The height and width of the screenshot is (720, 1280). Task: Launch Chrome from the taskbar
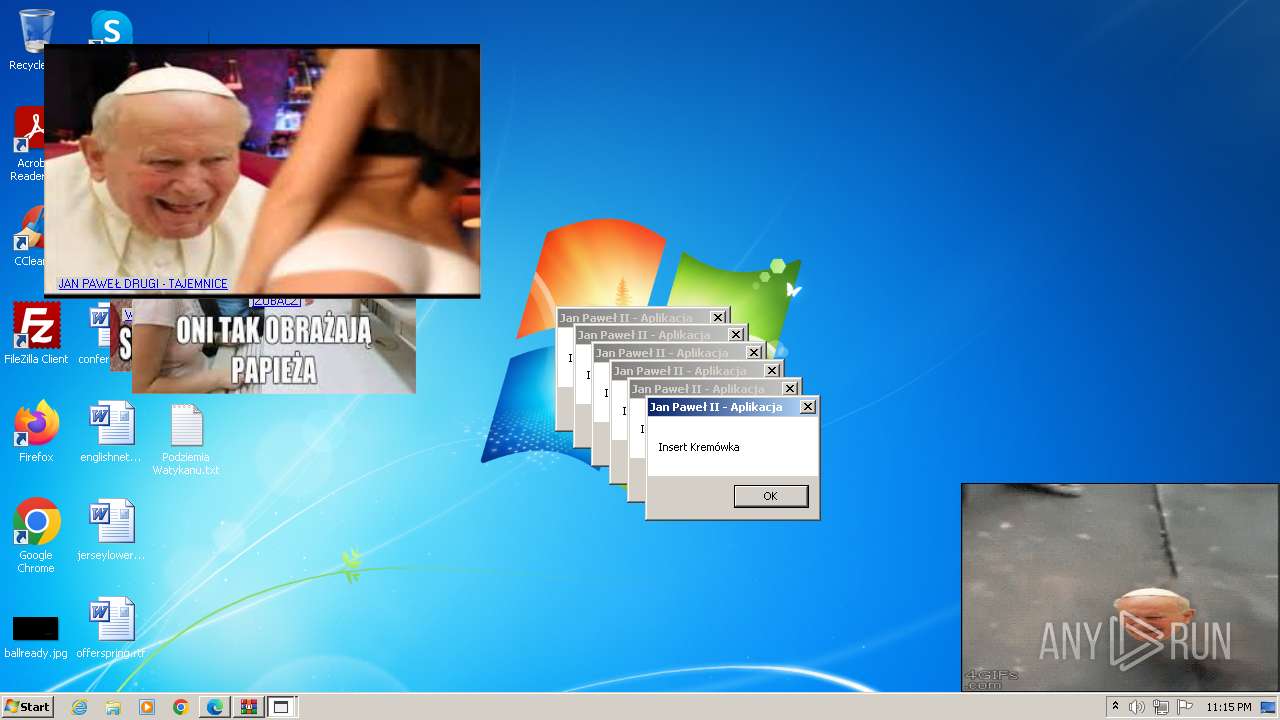[181, 707]
